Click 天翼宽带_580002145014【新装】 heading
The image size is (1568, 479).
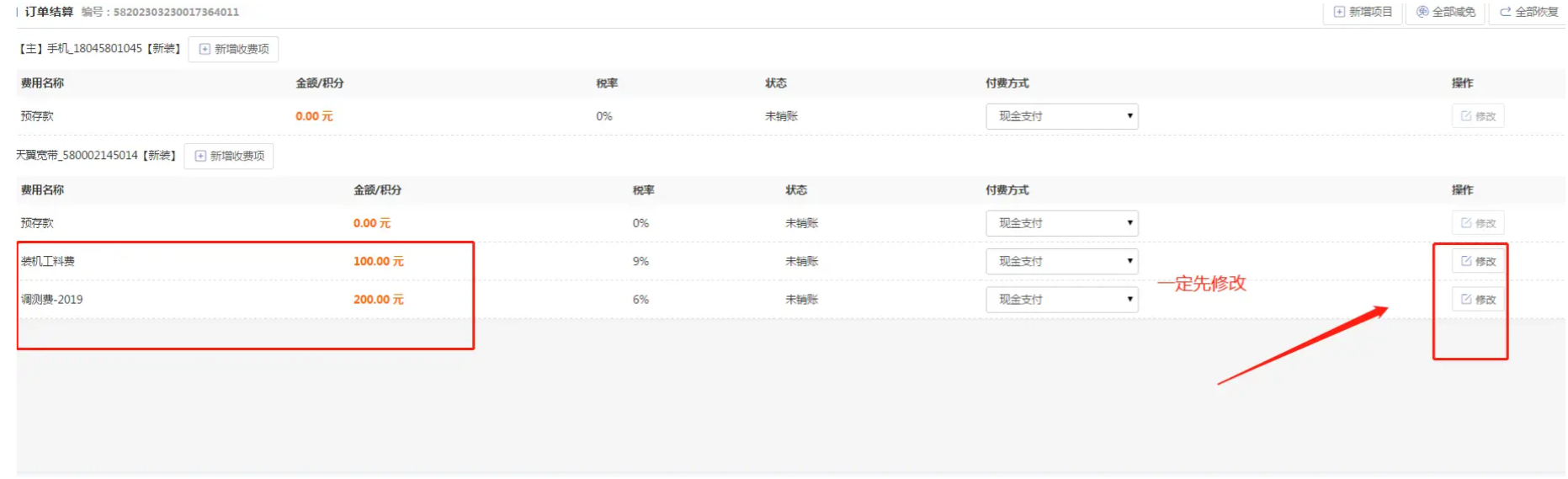(96, 156)
